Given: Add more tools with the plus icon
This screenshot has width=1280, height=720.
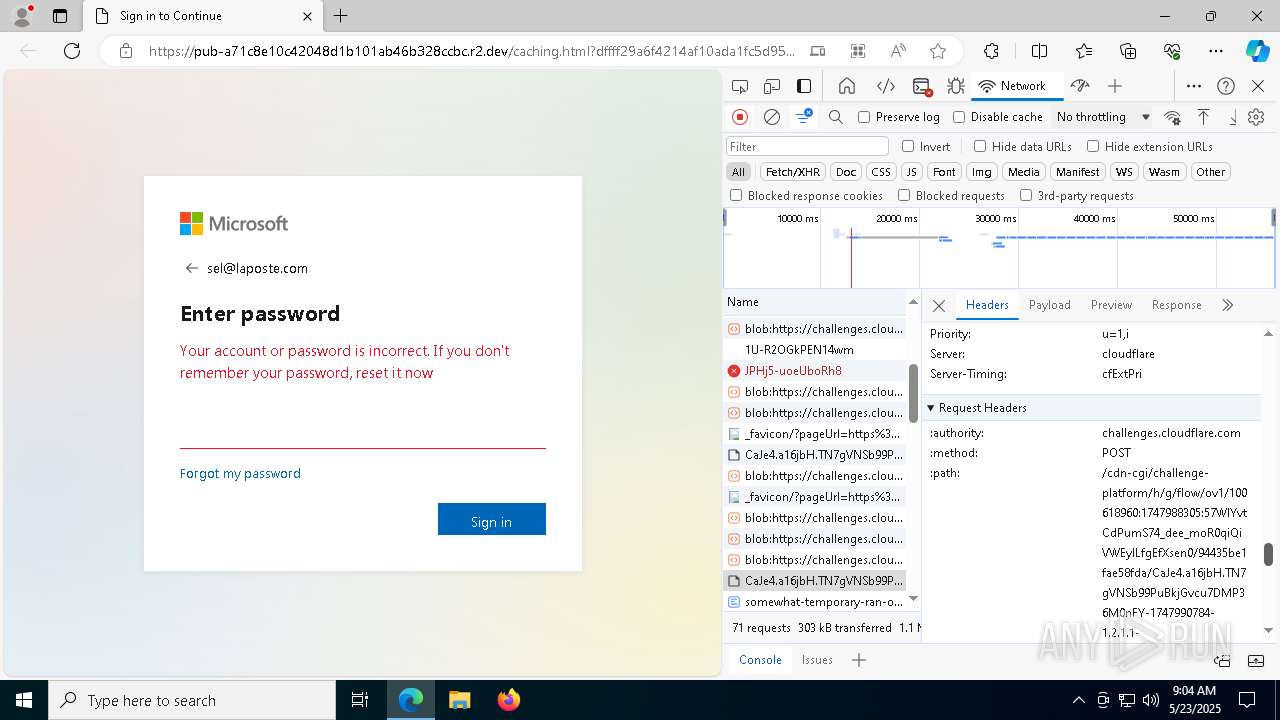Looking at the screenshot, I should pos(1115,86).
